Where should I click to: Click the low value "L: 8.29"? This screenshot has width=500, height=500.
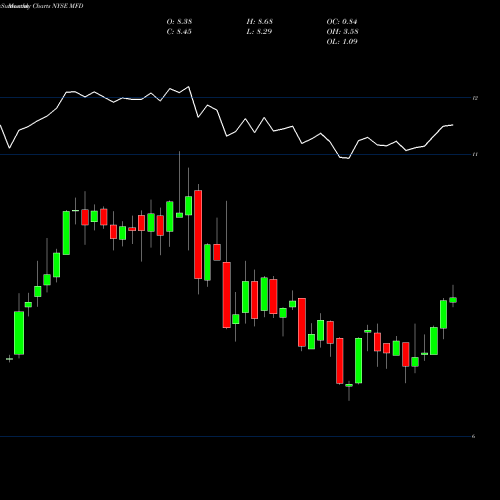[x=259, y=32]
